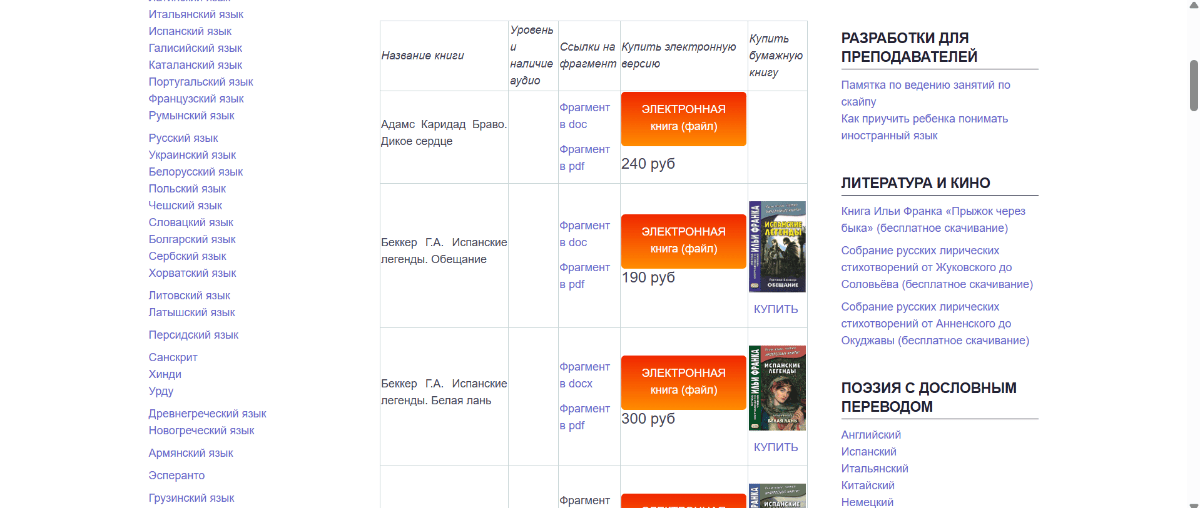Open Древнегреческий язык language page

click(x=207, y=414)
